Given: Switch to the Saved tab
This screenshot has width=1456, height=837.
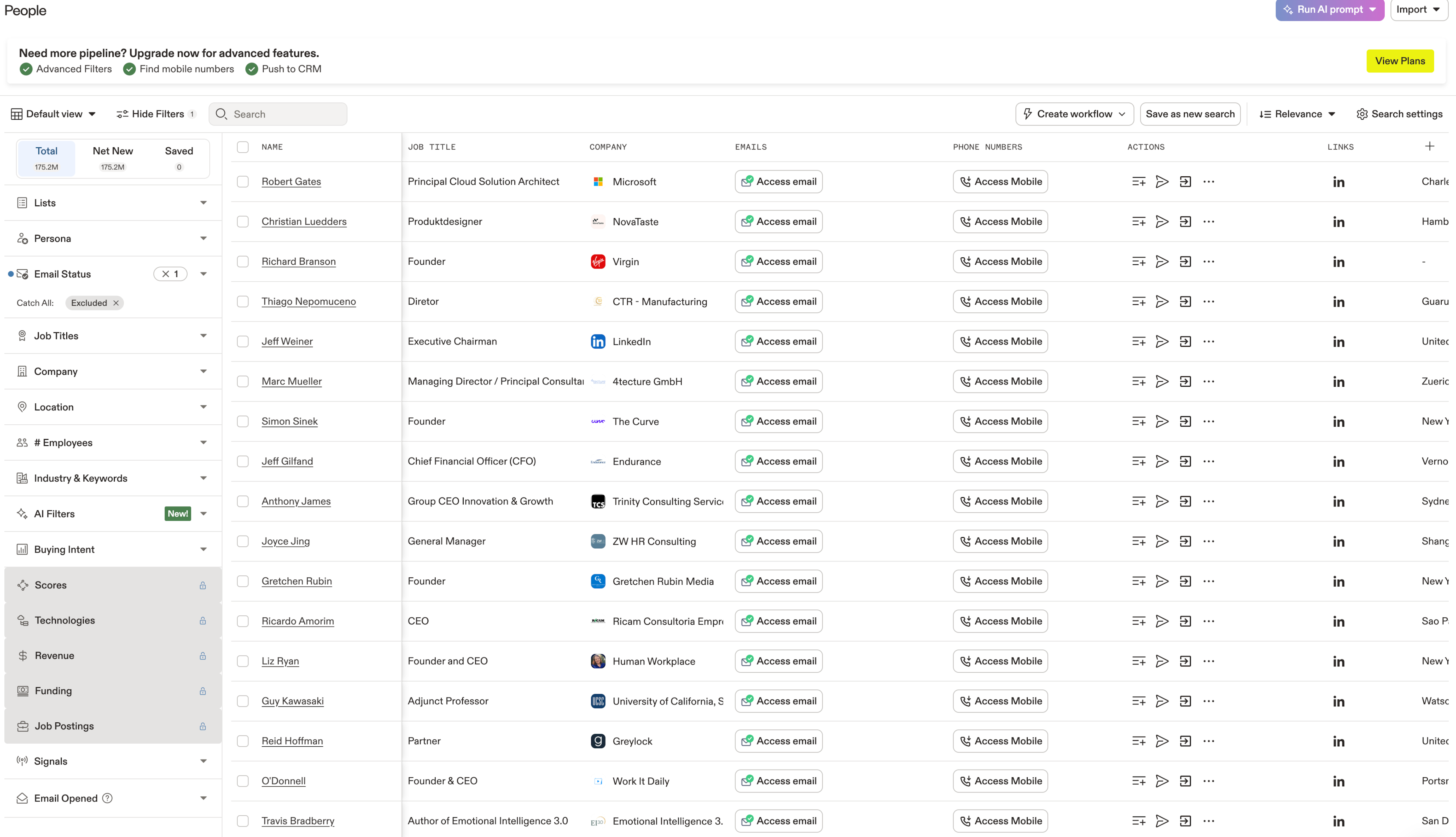Looking at the screenshot, I should [179, 157].
